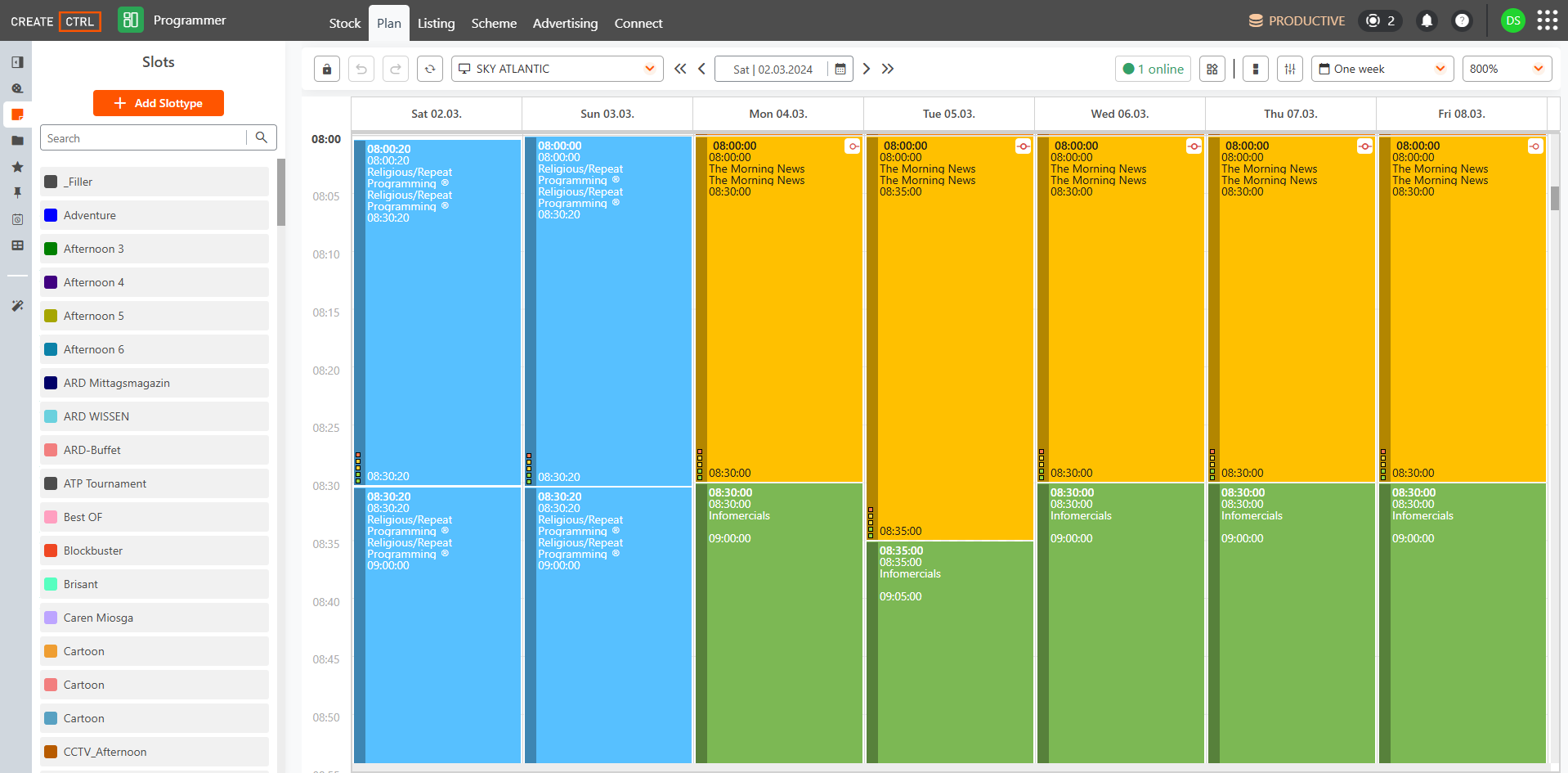1568x773 pixels.
Task: Click the vertical split view icon
Action: [1256, 69]
